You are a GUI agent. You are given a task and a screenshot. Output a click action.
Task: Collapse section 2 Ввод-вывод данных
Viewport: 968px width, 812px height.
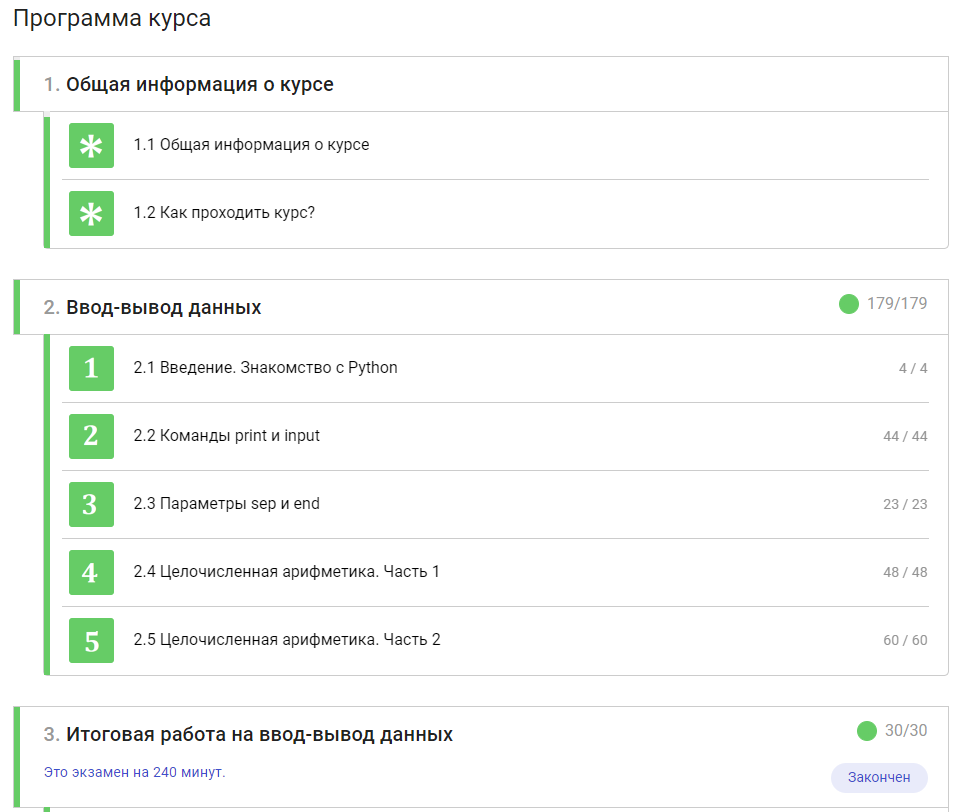pos(164,308)
